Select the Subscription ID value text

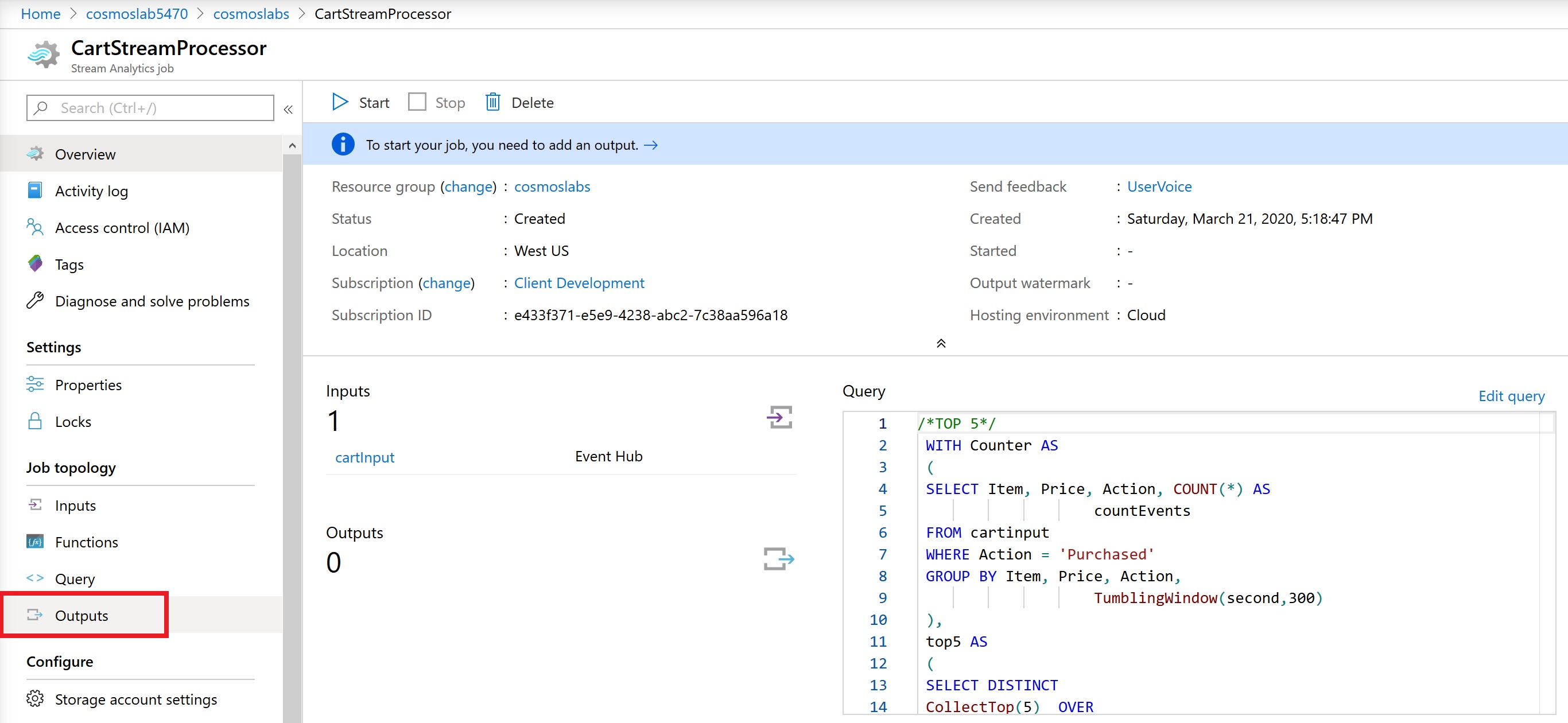651,315
